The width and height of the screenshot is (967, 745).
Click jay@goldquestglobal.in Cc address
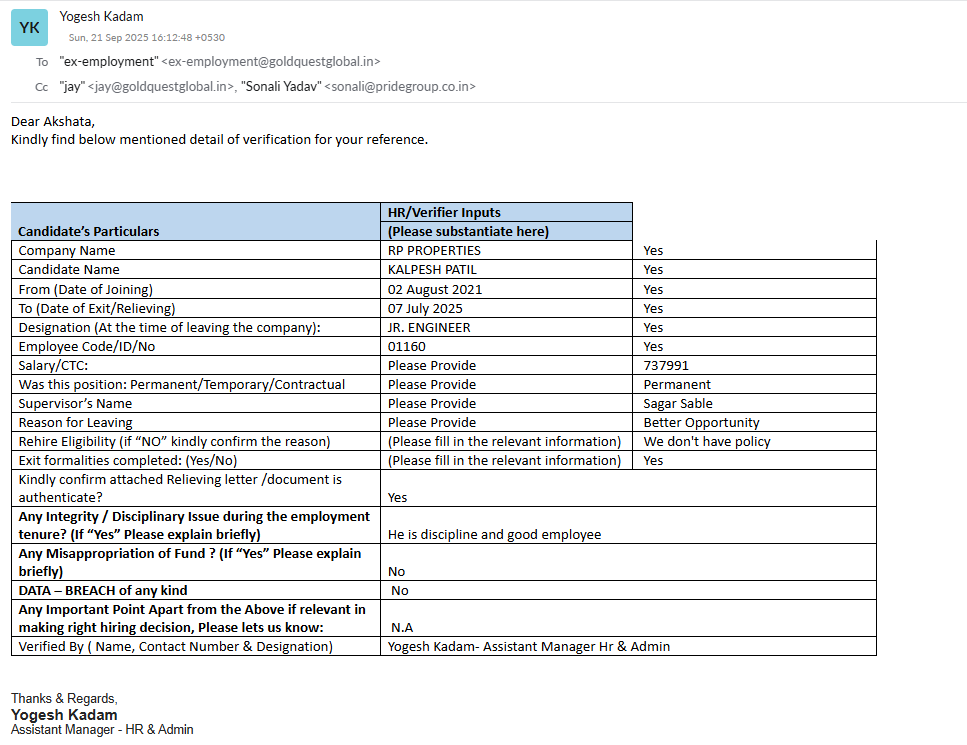[161, 86]
